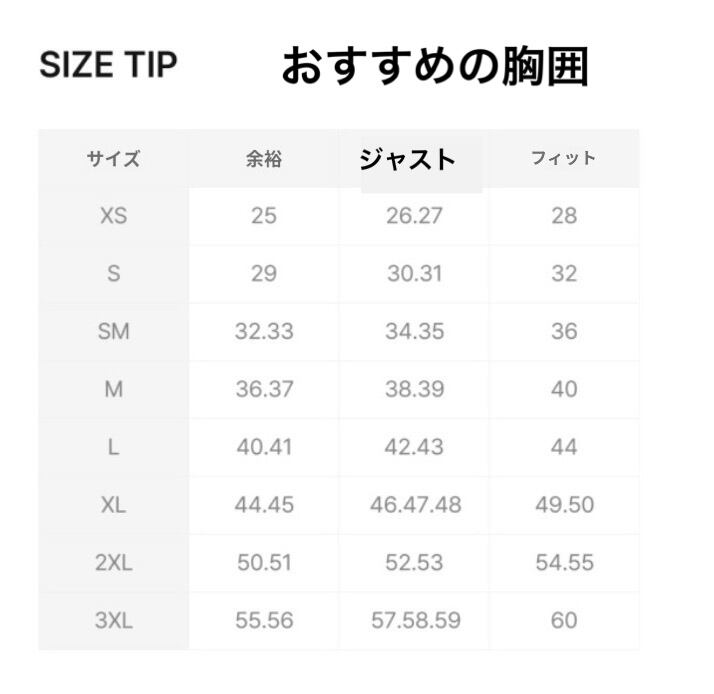Select the 余裕 column header
This screenshot has width=714, height=694.
click(264, 158)
